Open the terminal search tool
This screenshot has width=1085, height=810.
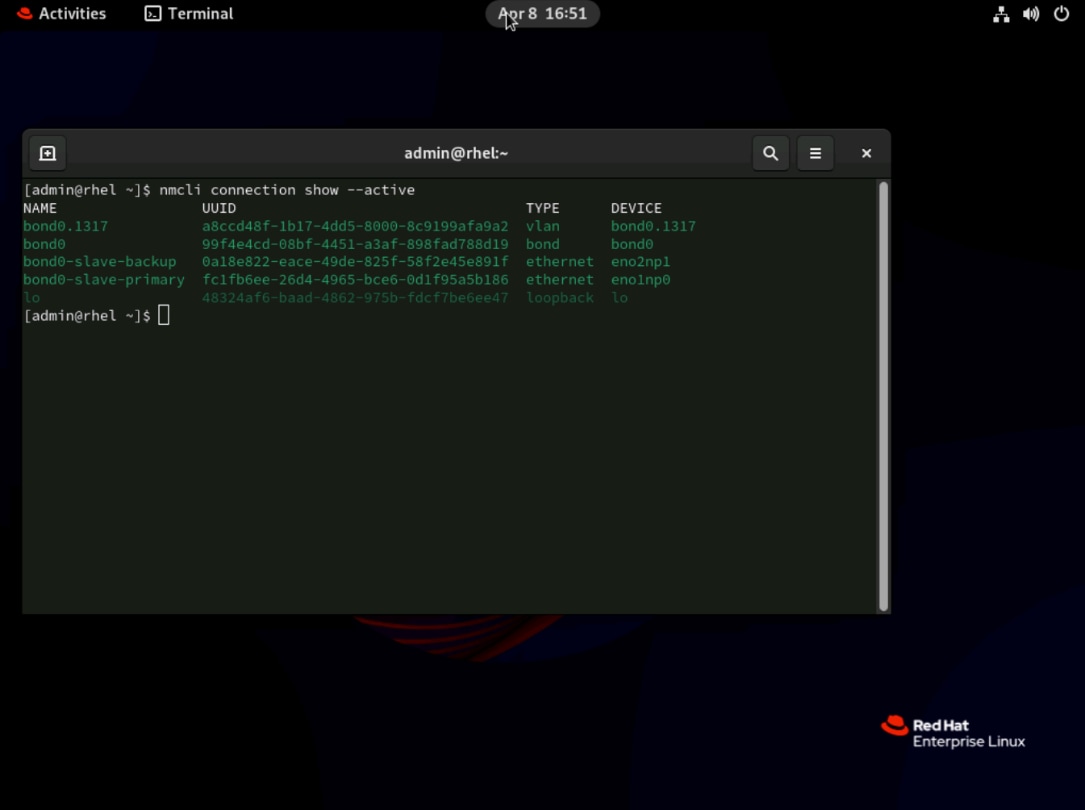pos(770,153)
